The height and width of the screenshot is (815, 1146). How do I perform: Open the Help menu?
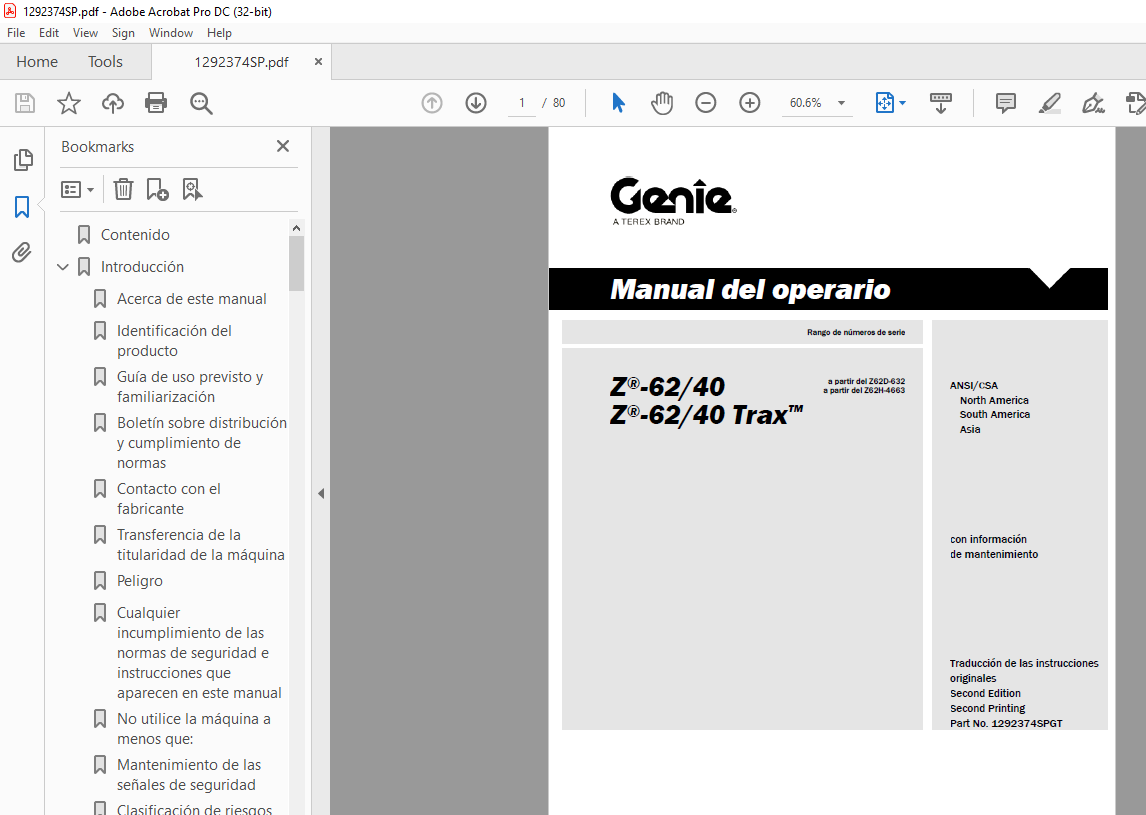click(x=219, y=33)
